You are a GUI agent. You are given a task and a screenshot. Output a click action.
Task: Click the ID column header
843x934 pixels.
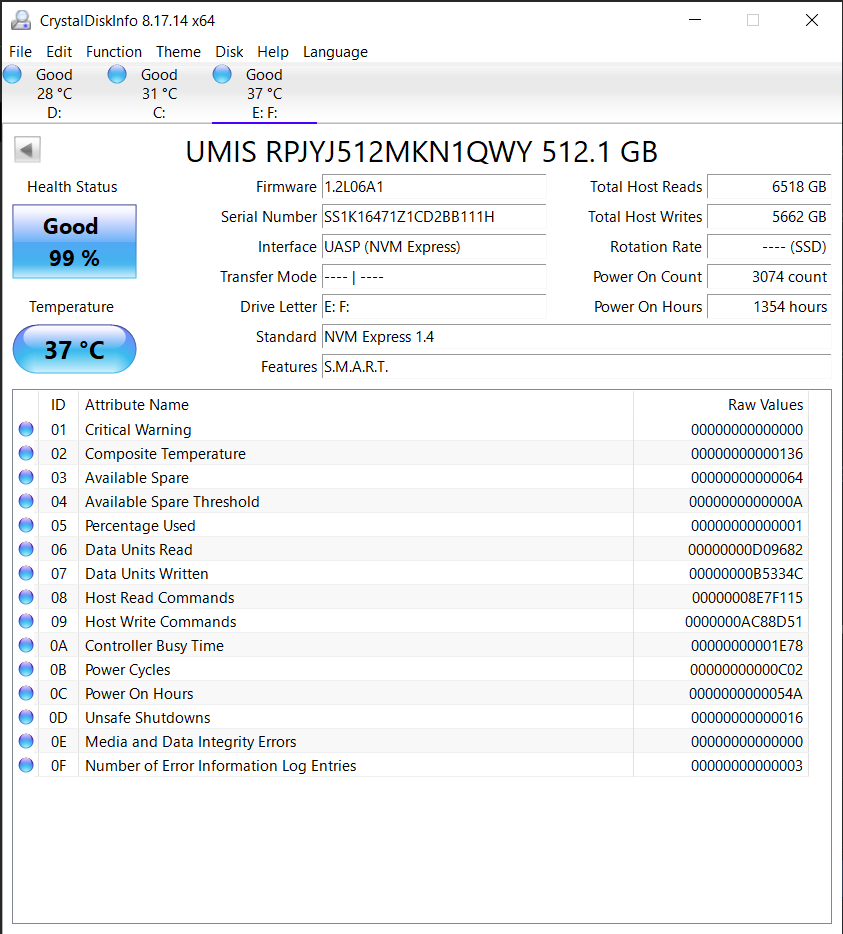tap(58, 405)
